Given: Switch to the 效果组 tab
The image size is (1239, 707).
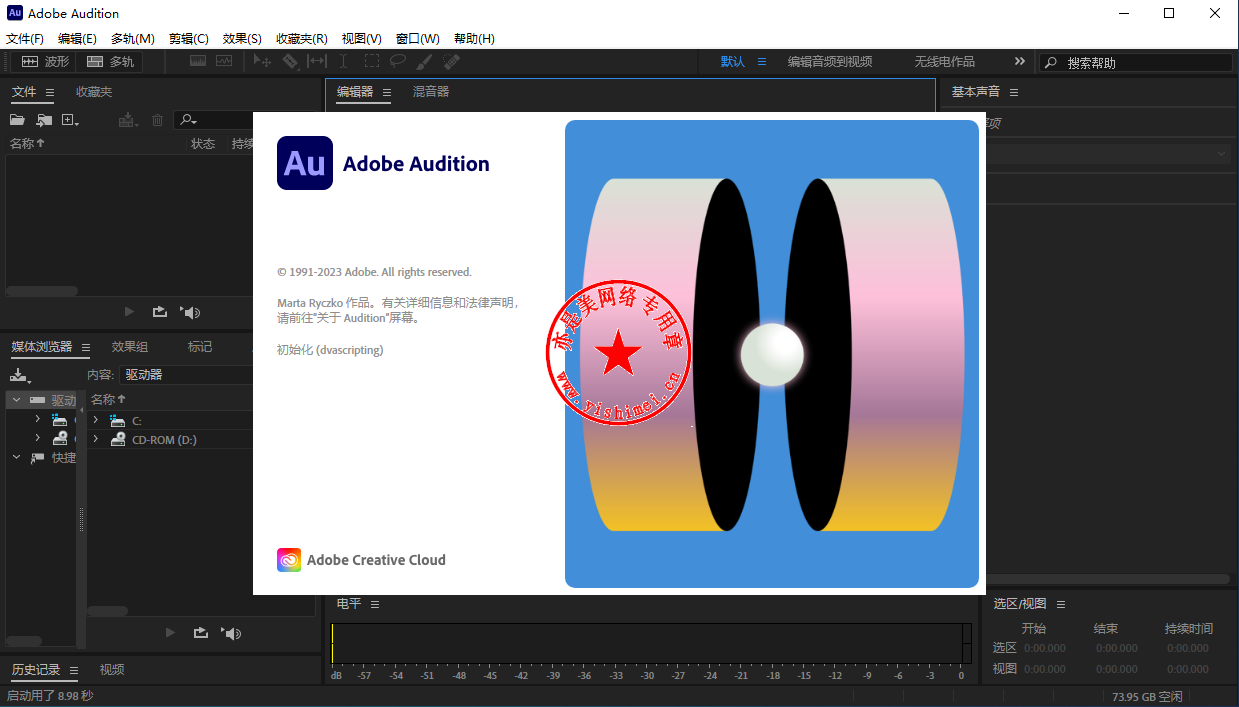Looking at the screenshot, I should click(x=130, y=347).
